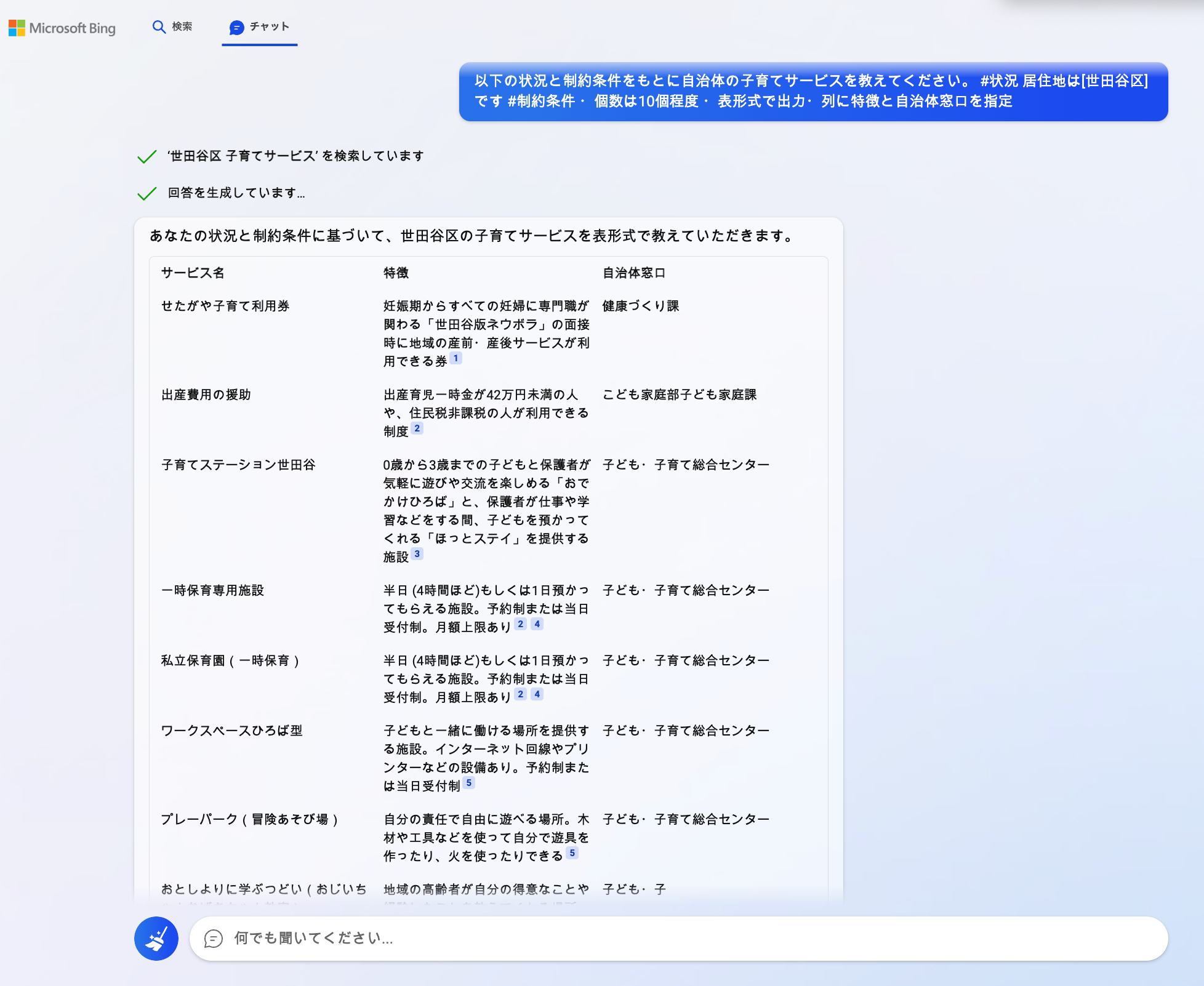Click the chat bubble tab icon
This screenshot has width=1204, height=986.
coord(236,27)
